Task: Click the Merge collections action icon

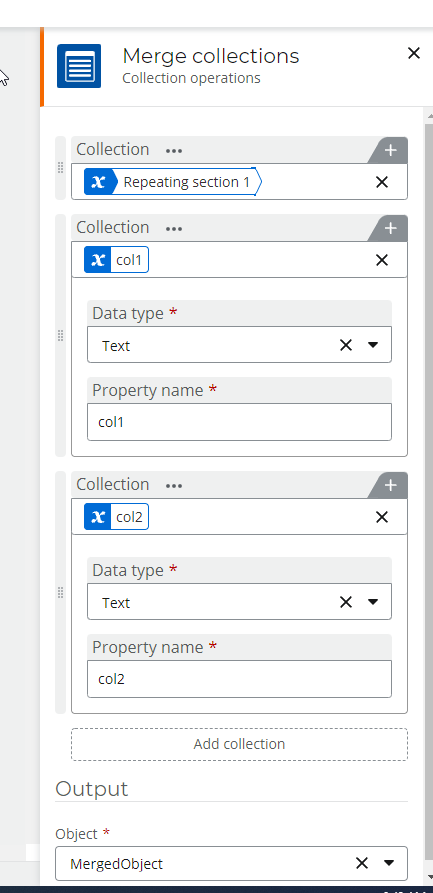Action: click(x=79, y=66)
